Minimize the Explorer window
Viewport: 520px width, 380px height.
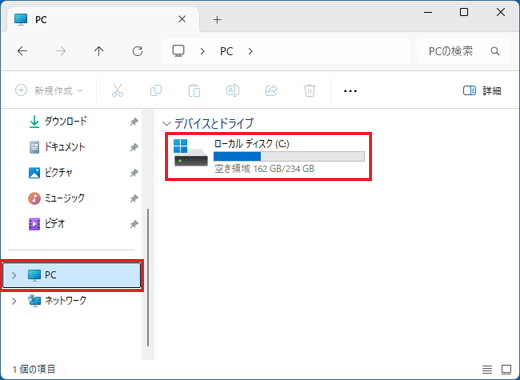(x=428, y=12)
